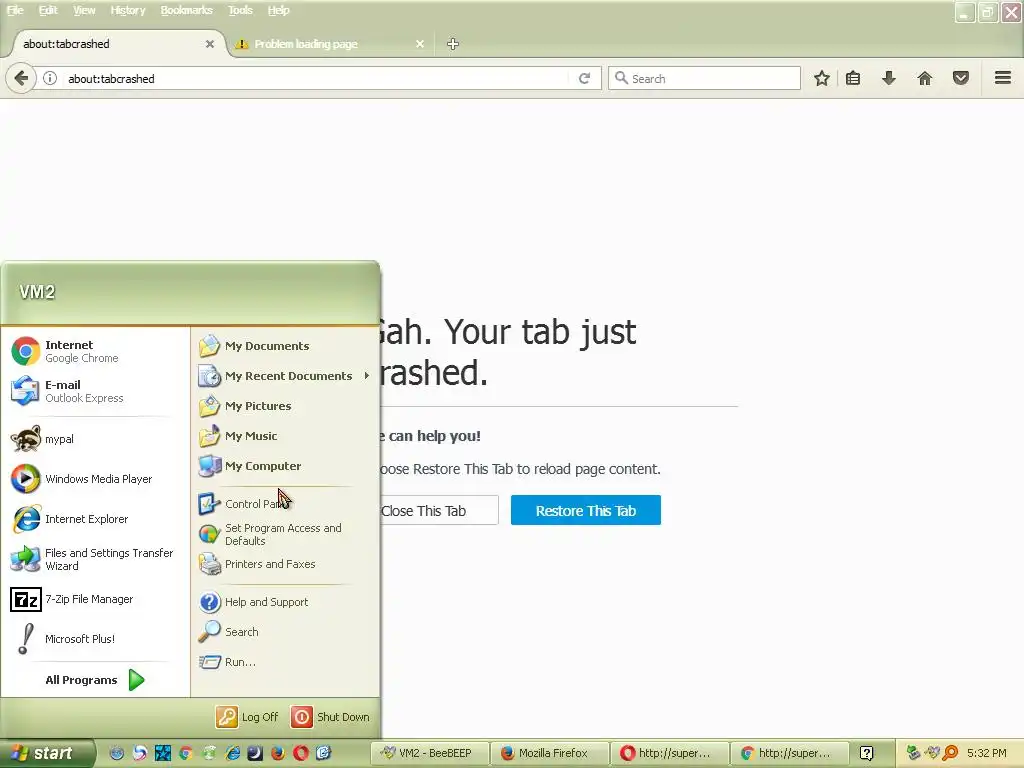Viewport: 1024px width, 768px height.
Task: Open the Firefox hamburger menu
Action: click(1003, 78)
